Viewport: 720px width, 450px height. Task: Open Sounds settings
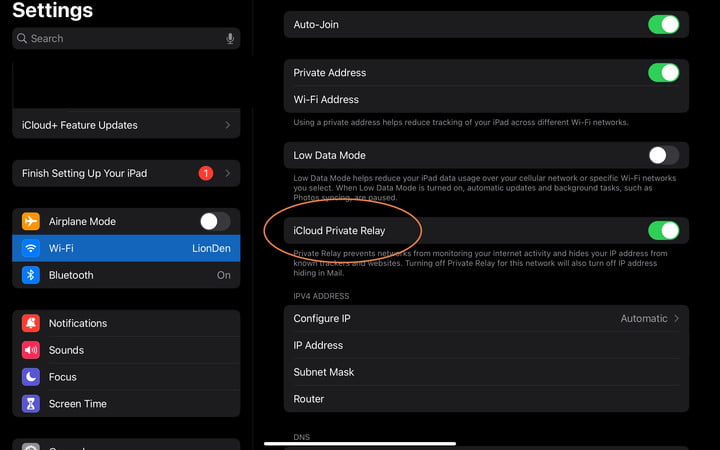pyautogui.click(x=126, y=350)
